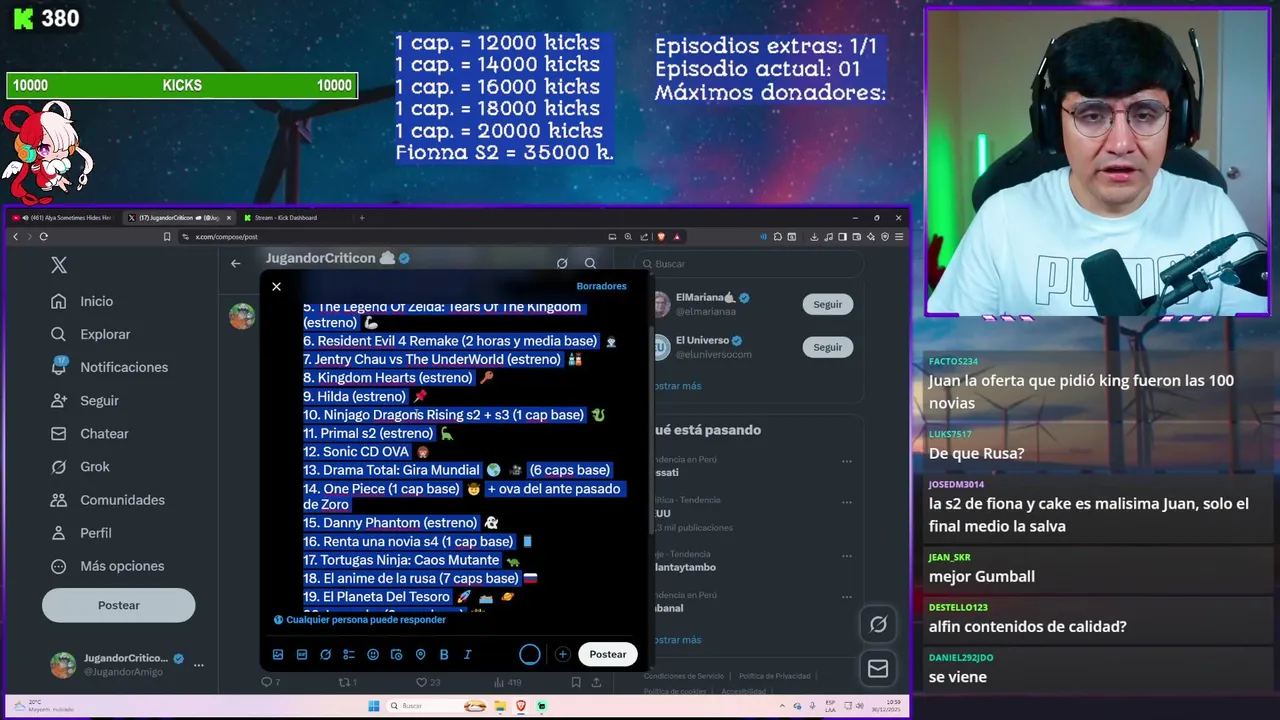Screen dimensions: 1280x720
Task: Open Seguir in the sidebar
Action: [85, 400]
